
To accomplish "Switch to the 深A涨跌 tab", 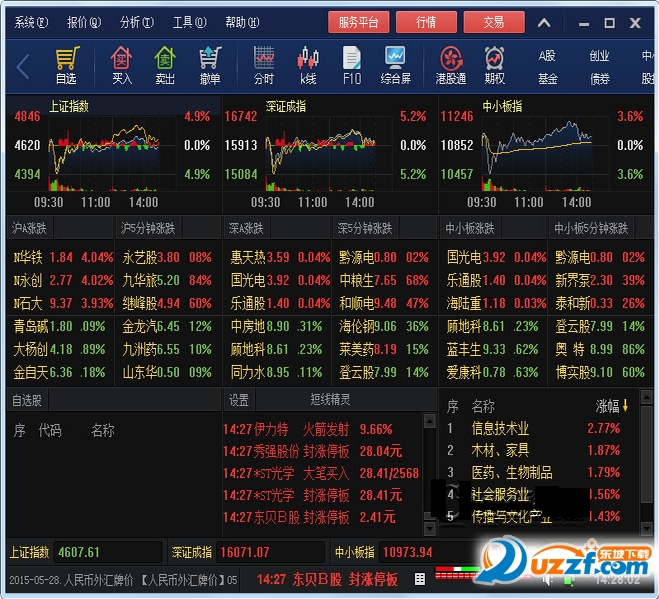I will (246, 228).
